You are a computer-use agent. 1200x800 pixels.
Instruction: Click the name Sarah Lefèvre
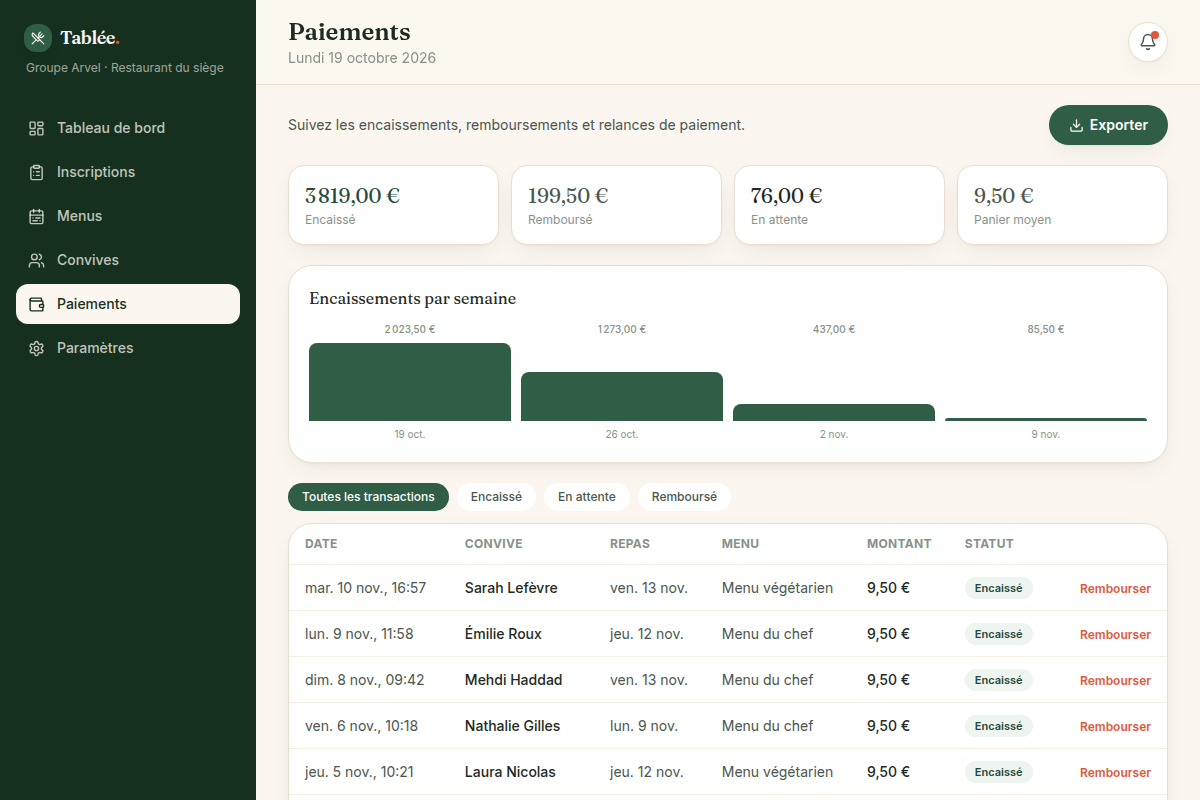511,588
